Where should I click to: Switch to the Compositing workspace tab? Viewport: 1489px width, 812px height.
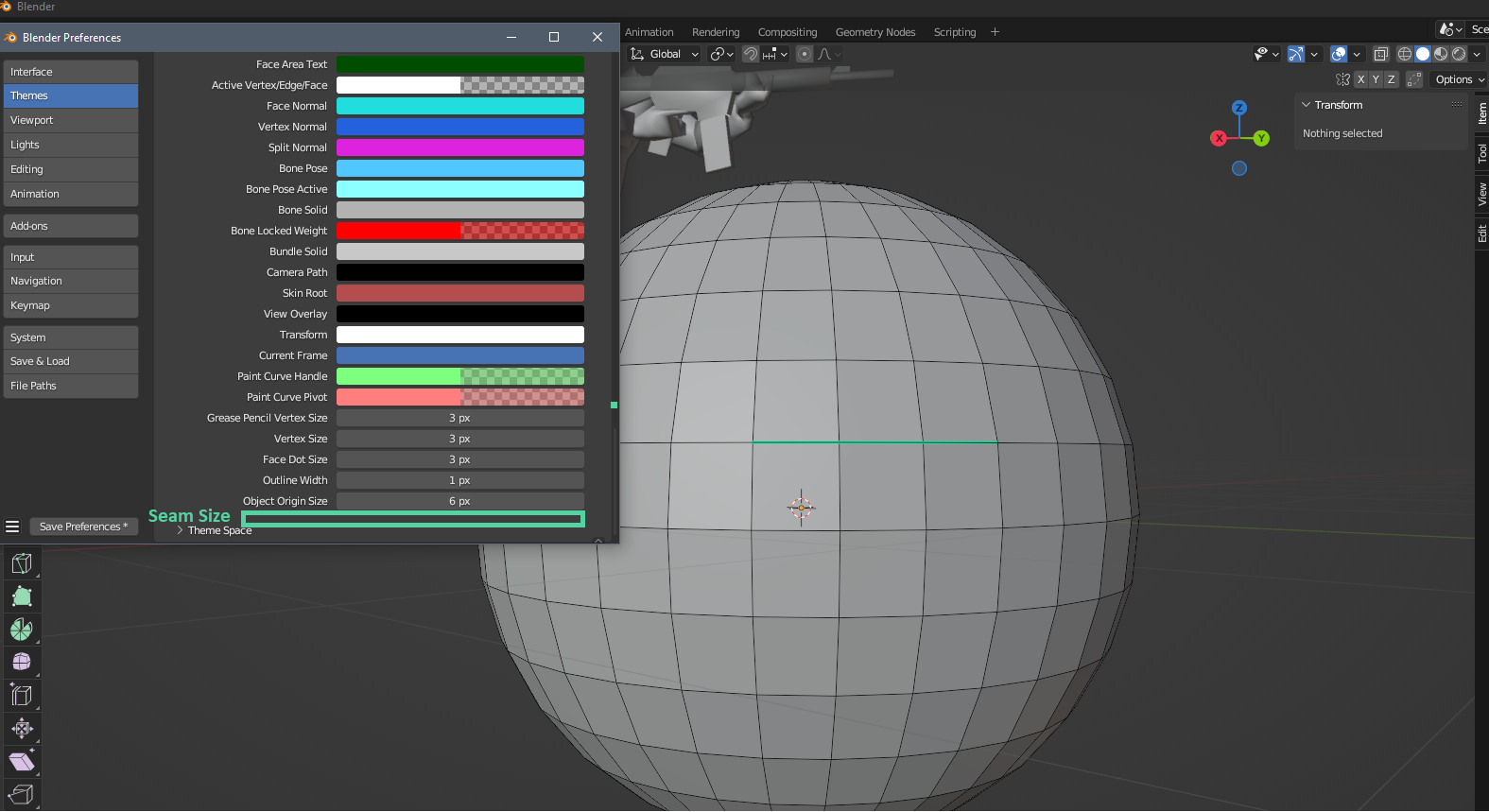click(788, 32)
